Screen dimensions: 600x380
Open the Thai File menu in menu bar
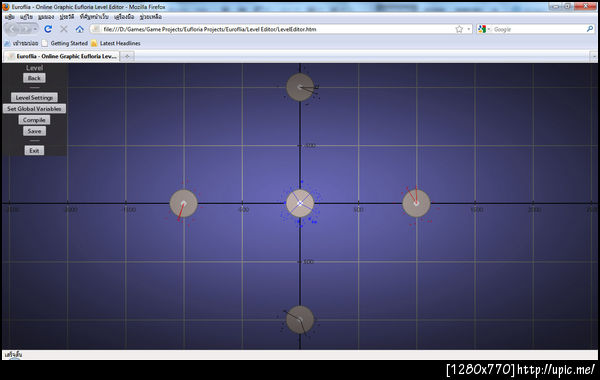point(10,17)
